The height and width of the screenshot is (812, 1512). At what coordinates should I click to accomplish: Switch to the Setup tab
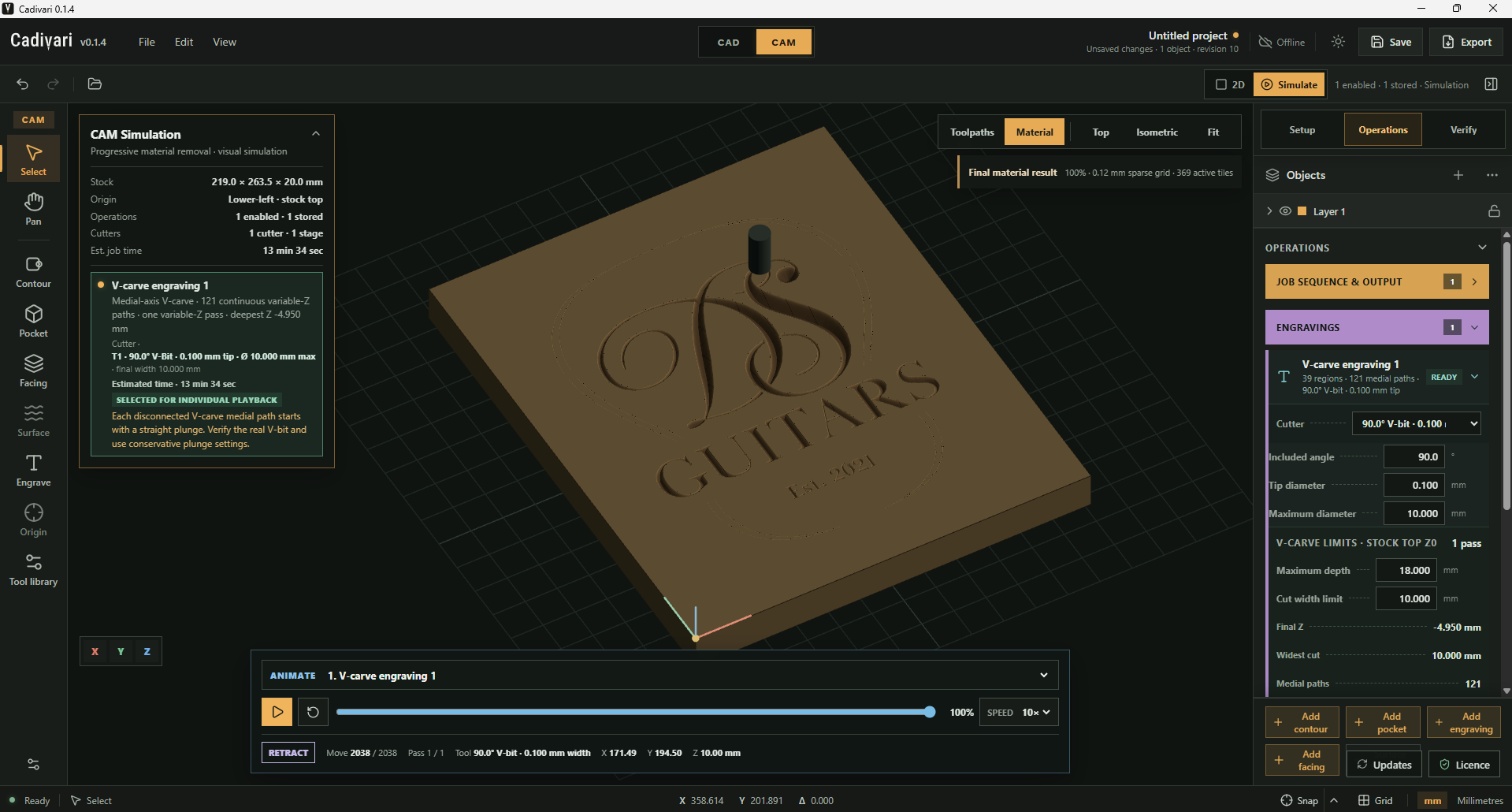point(1302,130)
